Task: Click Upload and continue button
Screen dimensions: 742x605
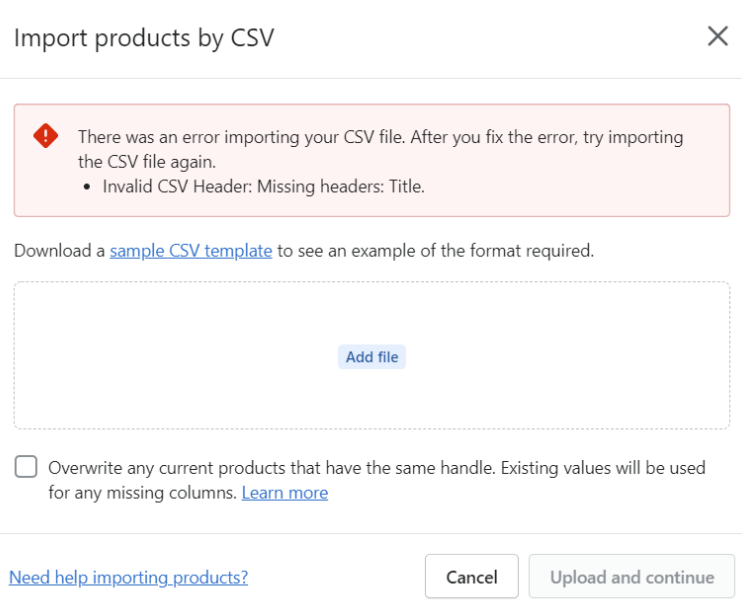Action: 631,577
